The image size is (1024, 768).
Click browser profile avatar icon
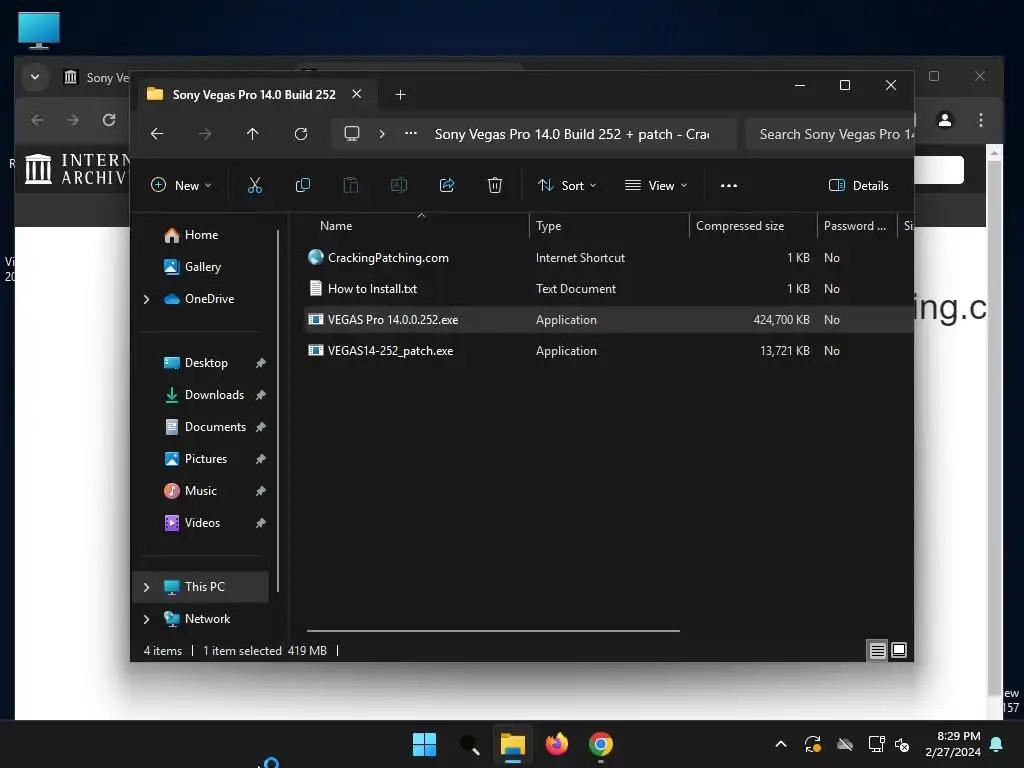pos(944,120)
